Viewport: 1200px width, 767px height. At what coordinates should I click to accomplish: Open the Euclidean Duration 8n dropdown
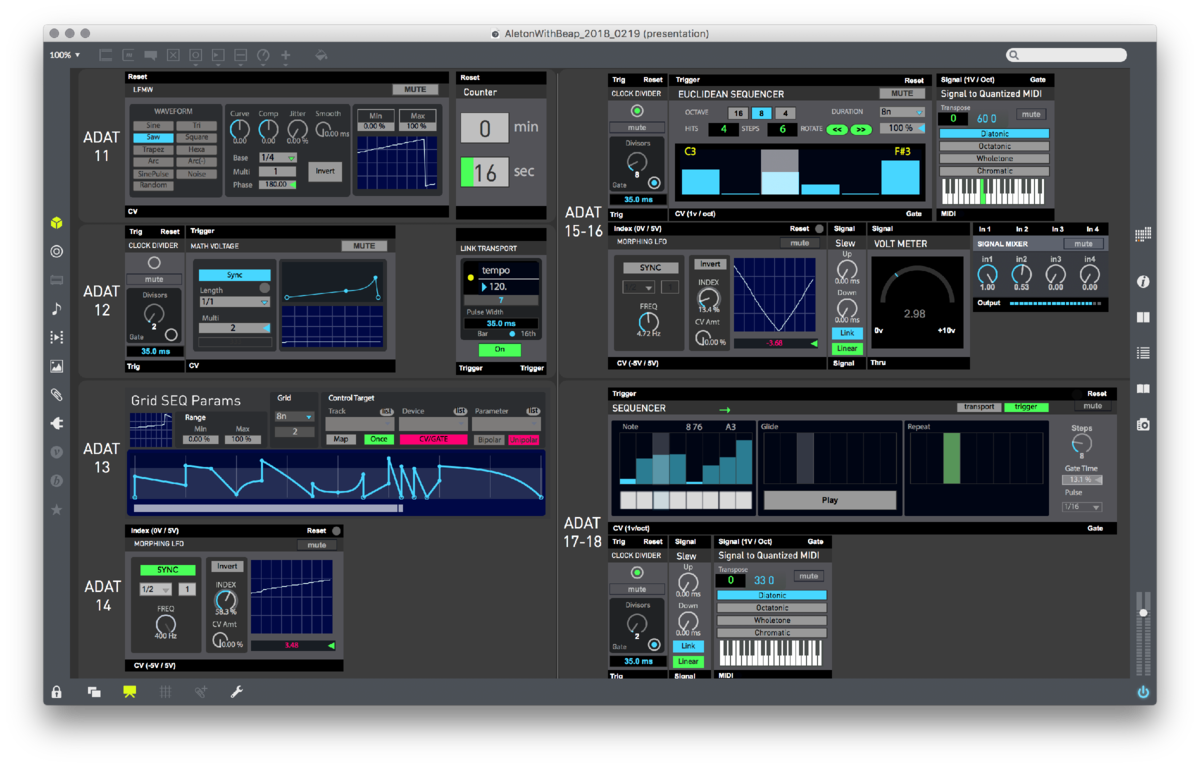[902, 112]
